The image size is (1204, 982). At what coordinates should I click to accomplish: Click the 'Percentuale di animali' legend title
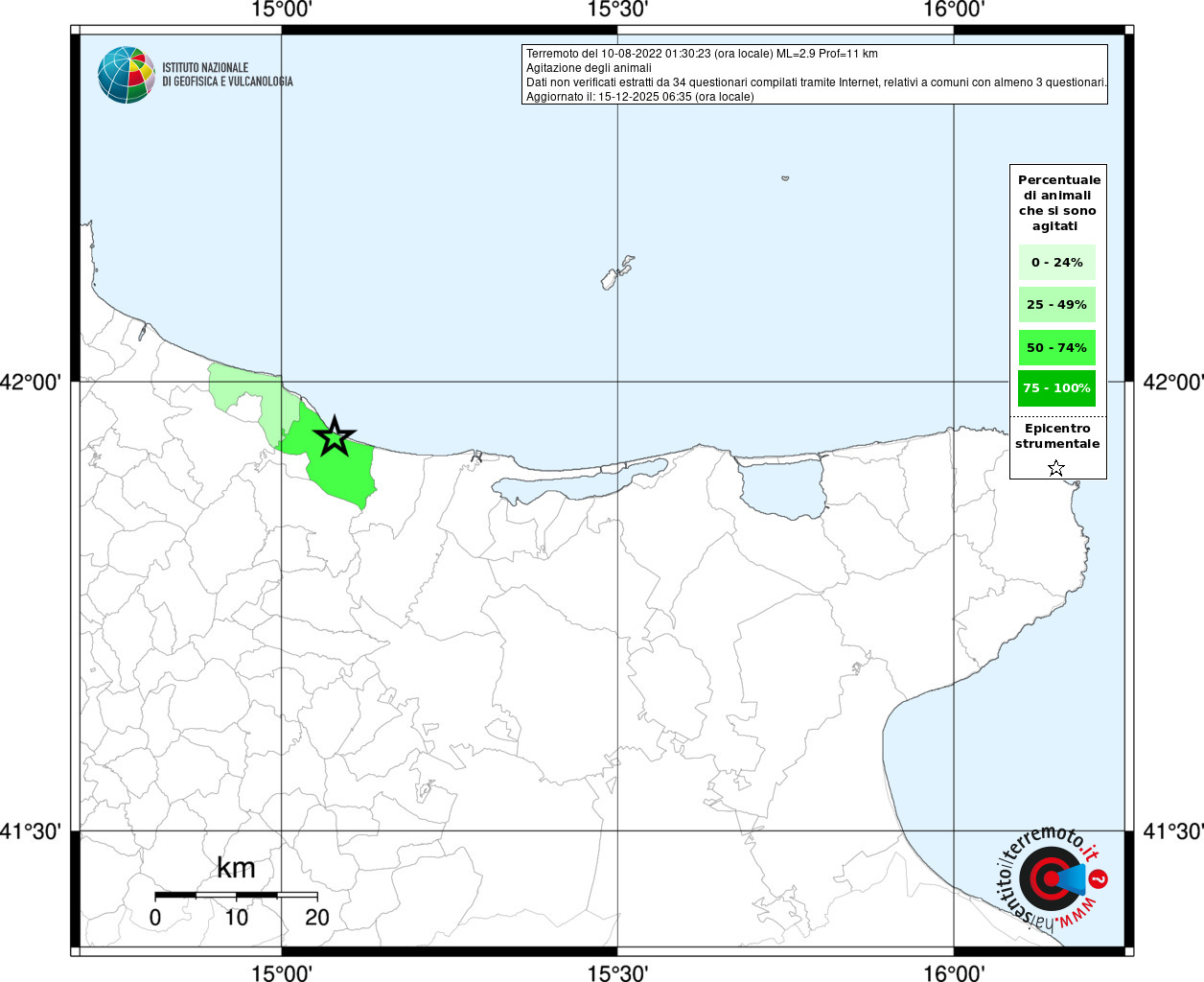tap(1059, 202)
